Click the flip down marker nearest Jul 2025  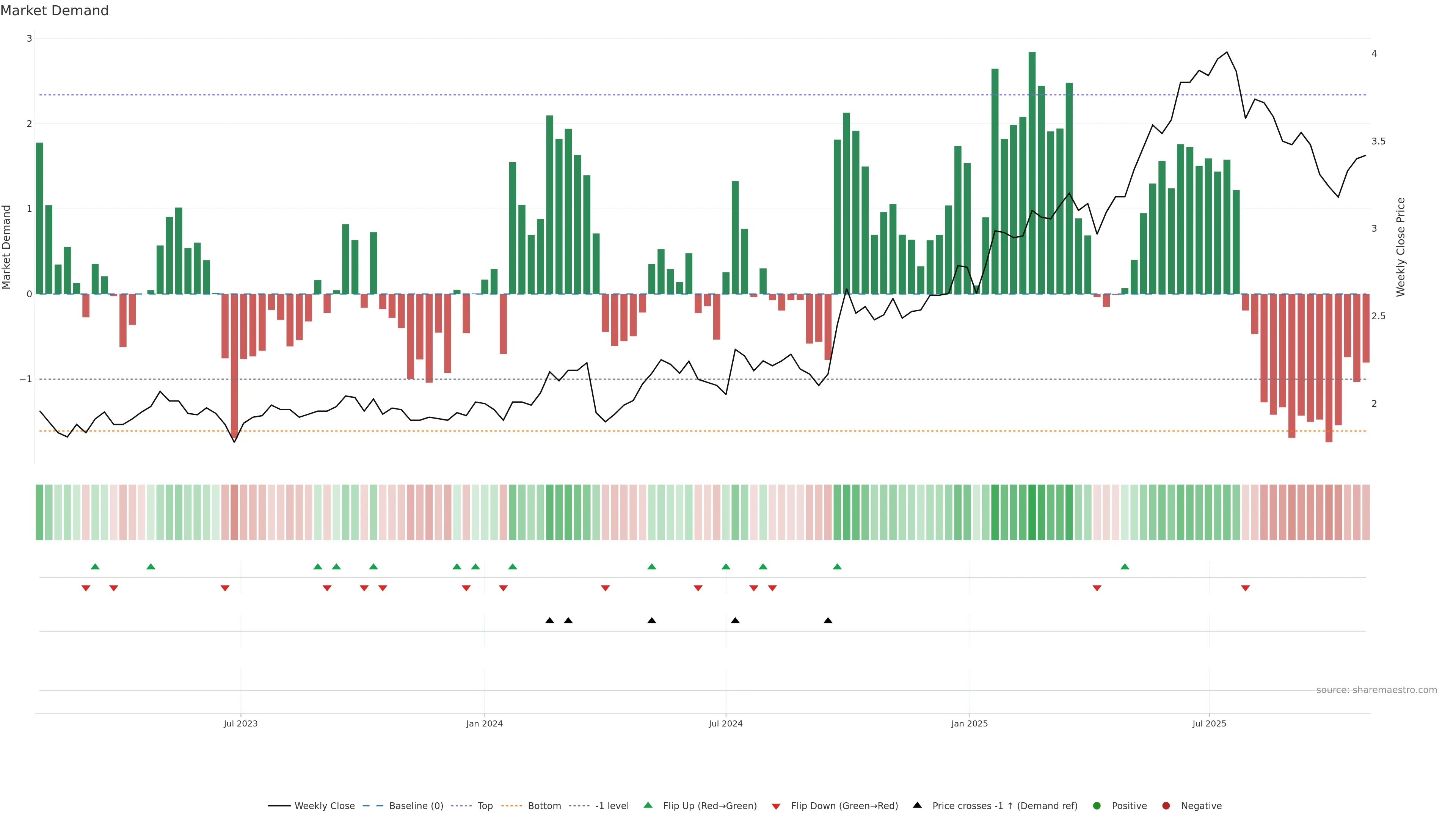click(1245, 588)
